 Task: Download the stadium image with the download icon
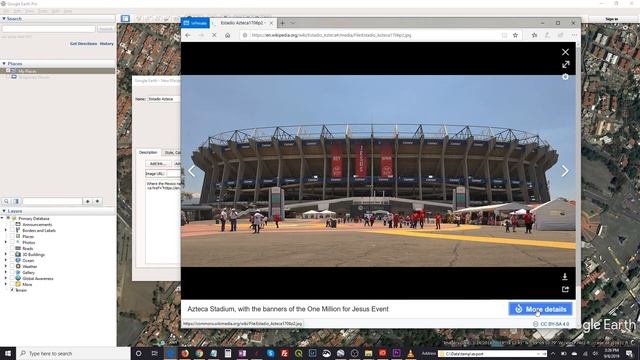pos(565,277)
